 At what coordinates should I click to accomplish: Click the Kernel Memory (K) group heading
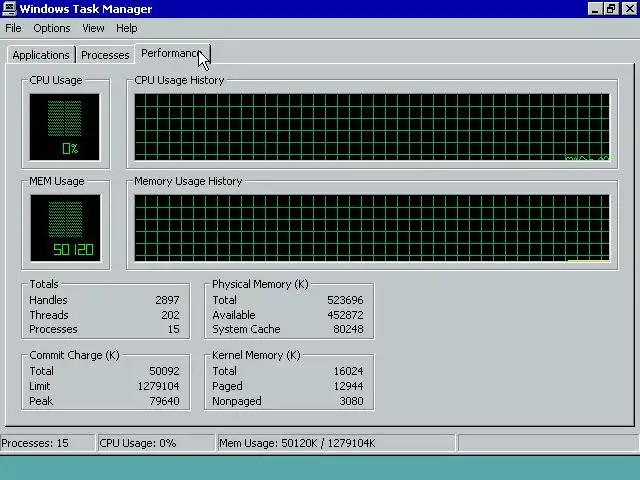256,355
